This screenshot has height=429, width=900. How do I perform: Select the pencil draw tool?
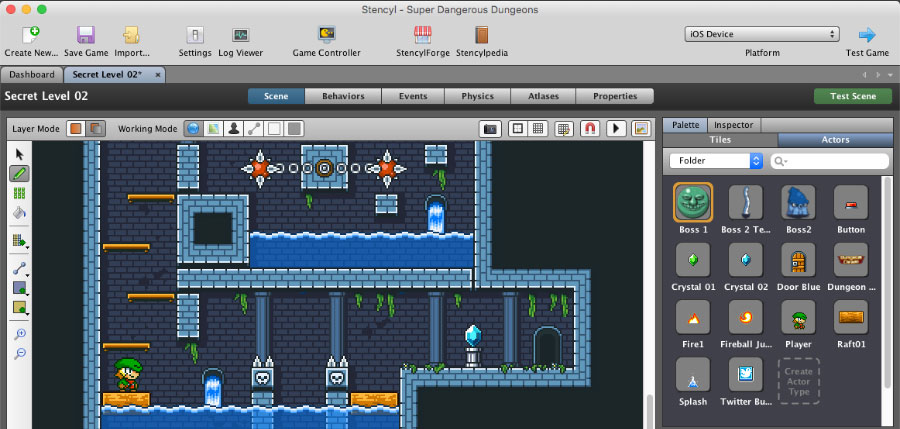point(19,173)
